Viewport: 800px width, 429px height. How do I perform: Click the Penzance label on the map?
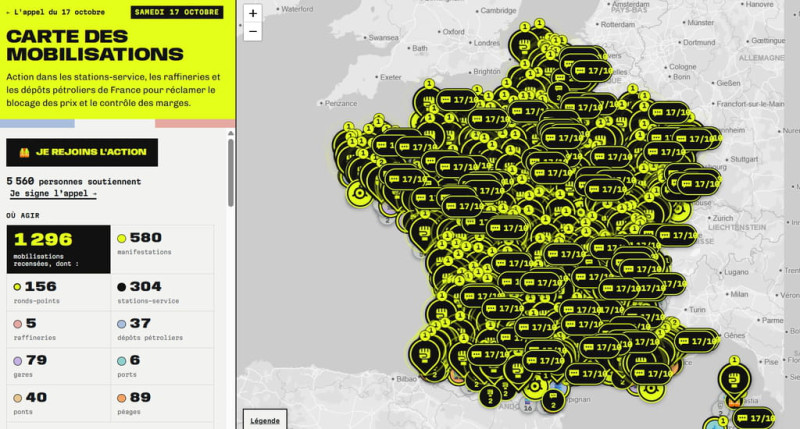point(341,103)
